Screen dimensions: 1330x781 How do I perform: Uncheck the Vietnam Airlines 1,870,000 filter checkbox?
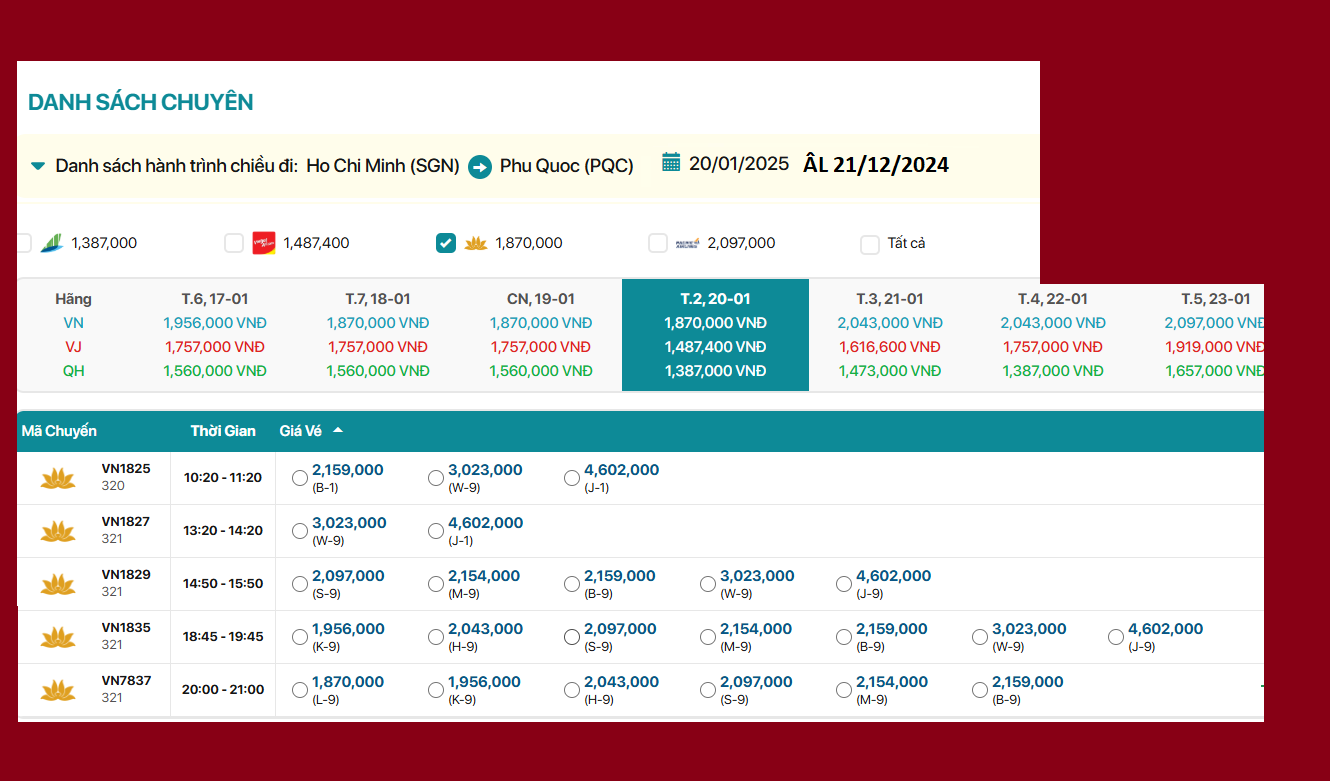tap(446, 243)
